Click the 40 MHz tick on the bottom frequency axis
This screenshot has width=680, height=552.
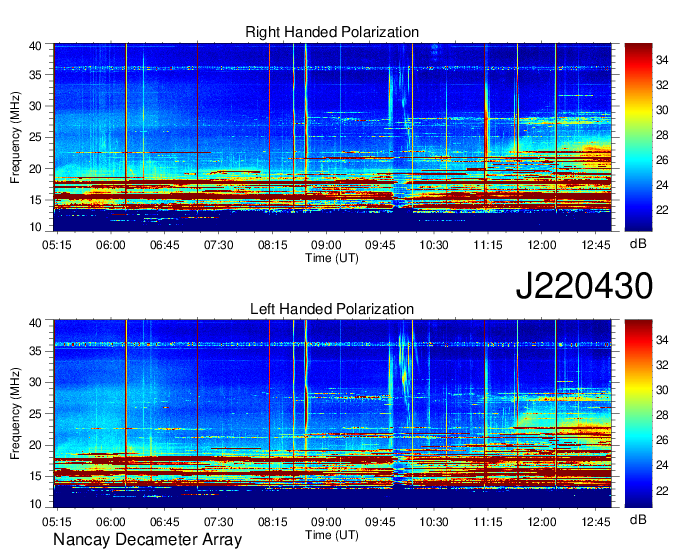pyautogui.click(x=35, y=322)
